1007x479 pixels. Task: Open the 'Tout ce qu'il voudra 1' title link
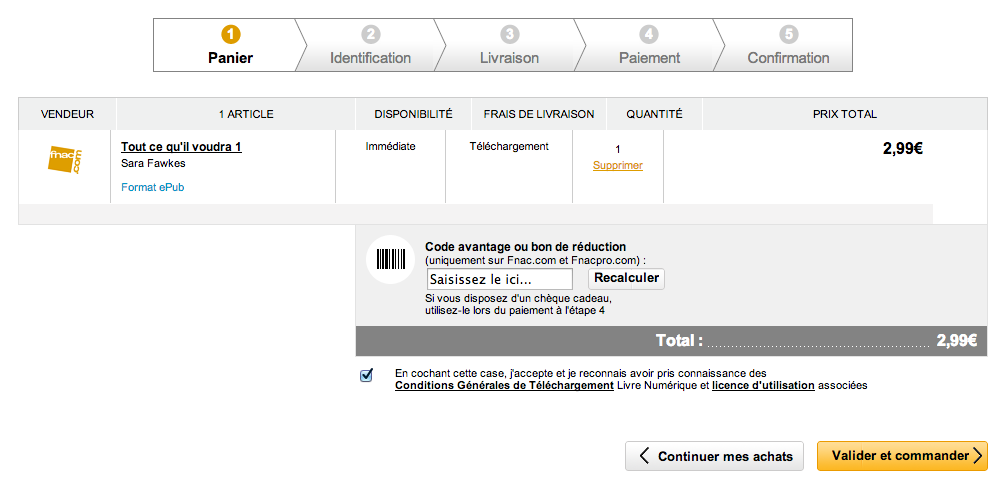pos(181,147)
